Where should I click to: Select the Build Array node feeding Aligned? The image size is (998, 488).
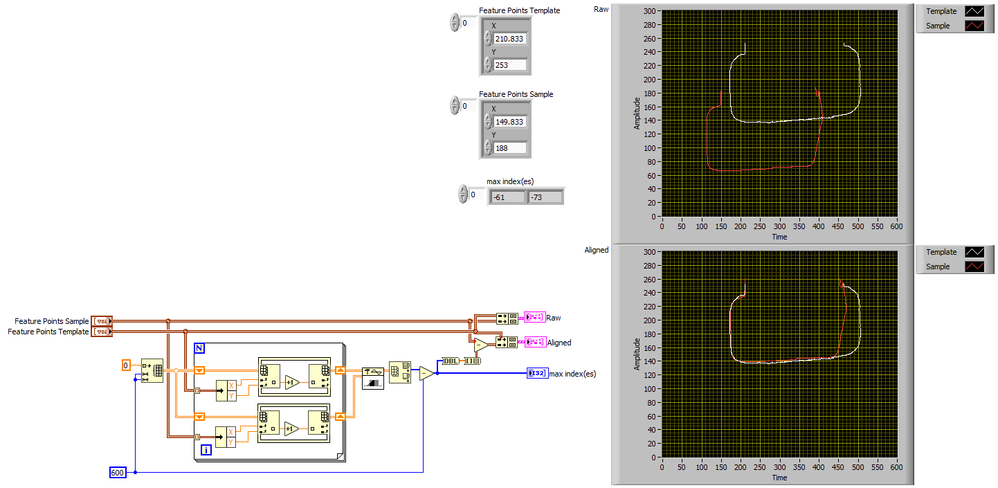(507, 343)
